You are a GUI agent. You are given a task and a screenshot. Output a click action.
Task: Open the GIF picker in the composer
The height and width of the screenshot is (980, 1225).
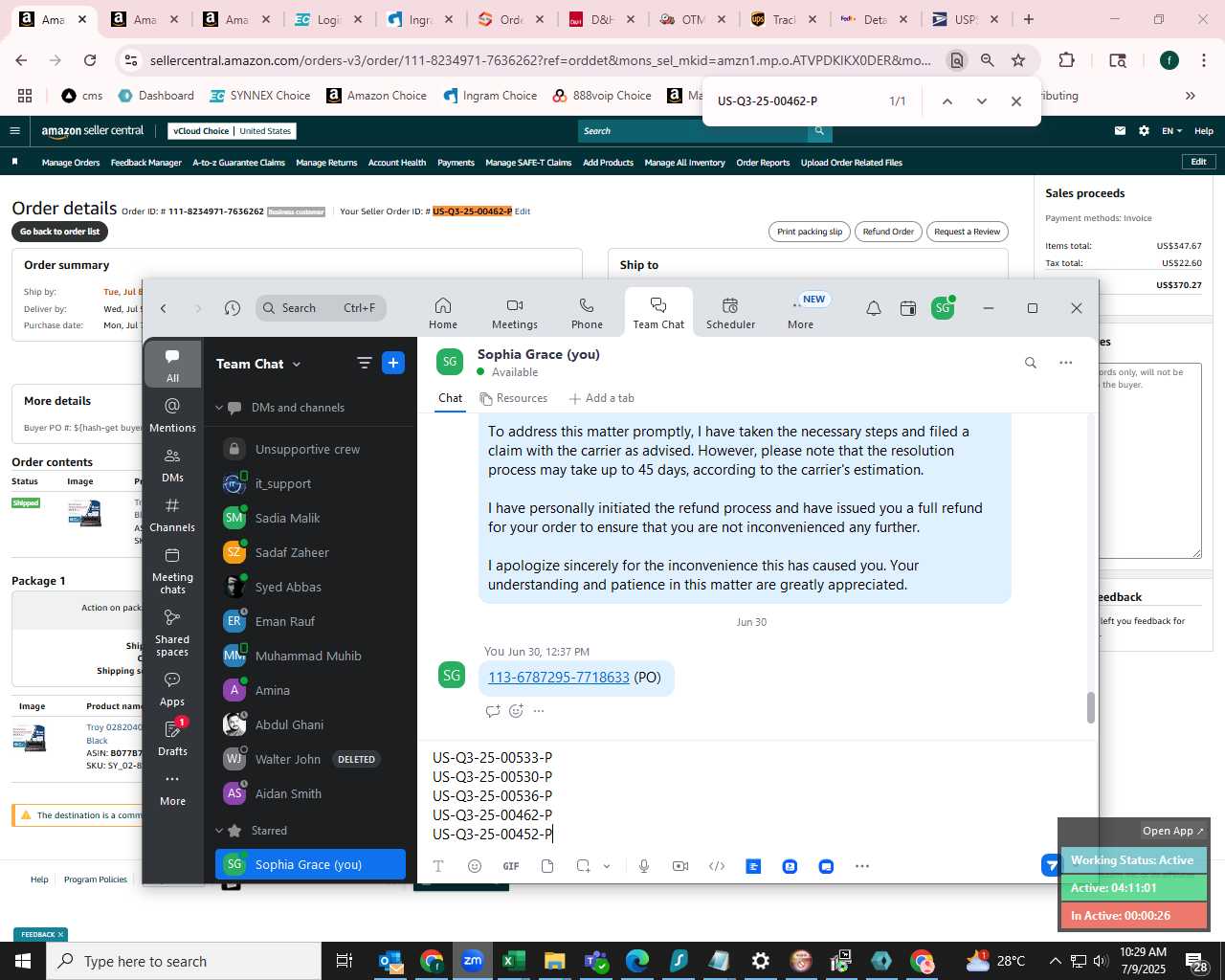click(x=511, y=866)
